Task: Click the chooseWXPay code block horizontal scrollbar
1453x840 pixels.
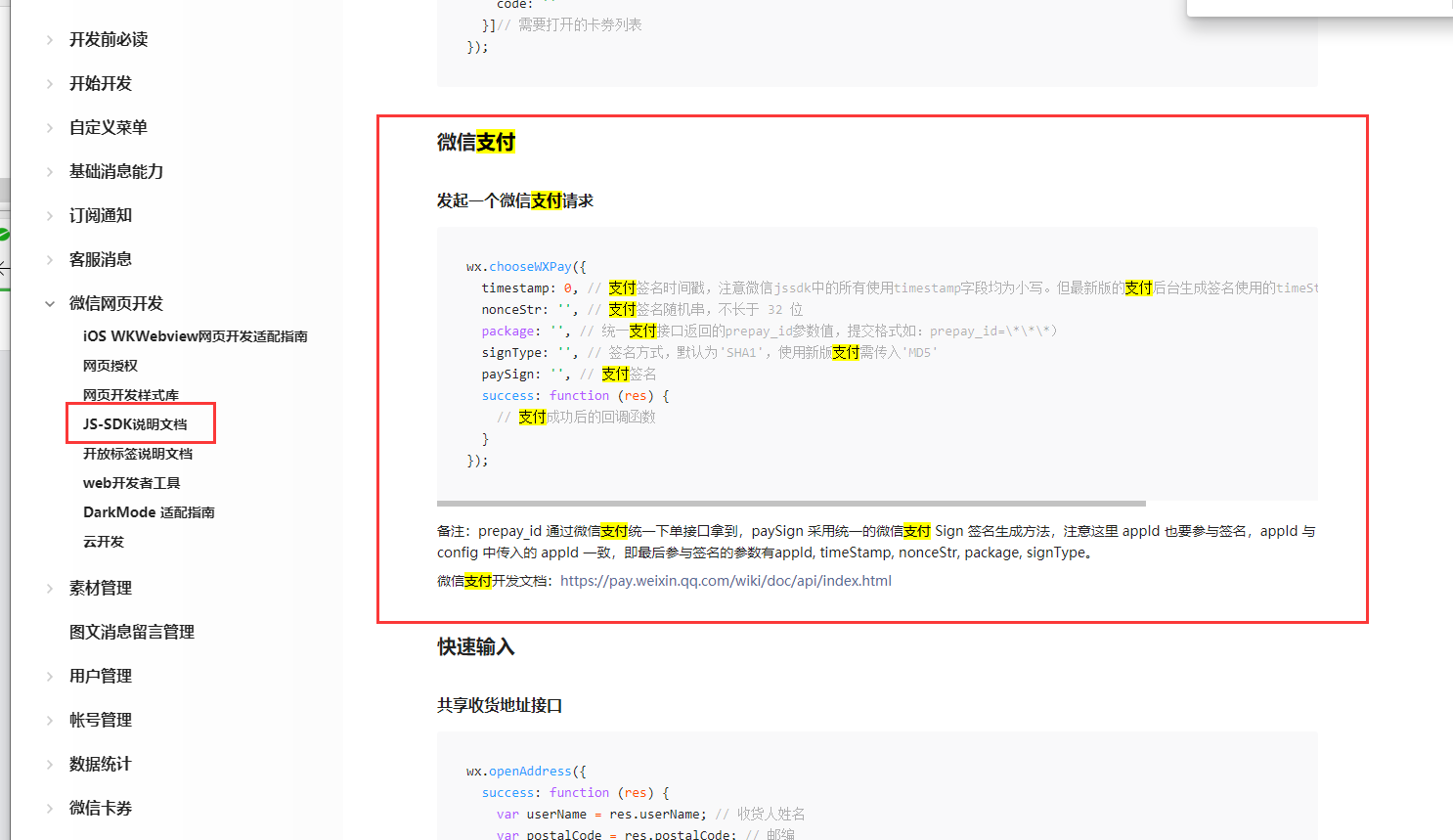Action: pos(791,504)
